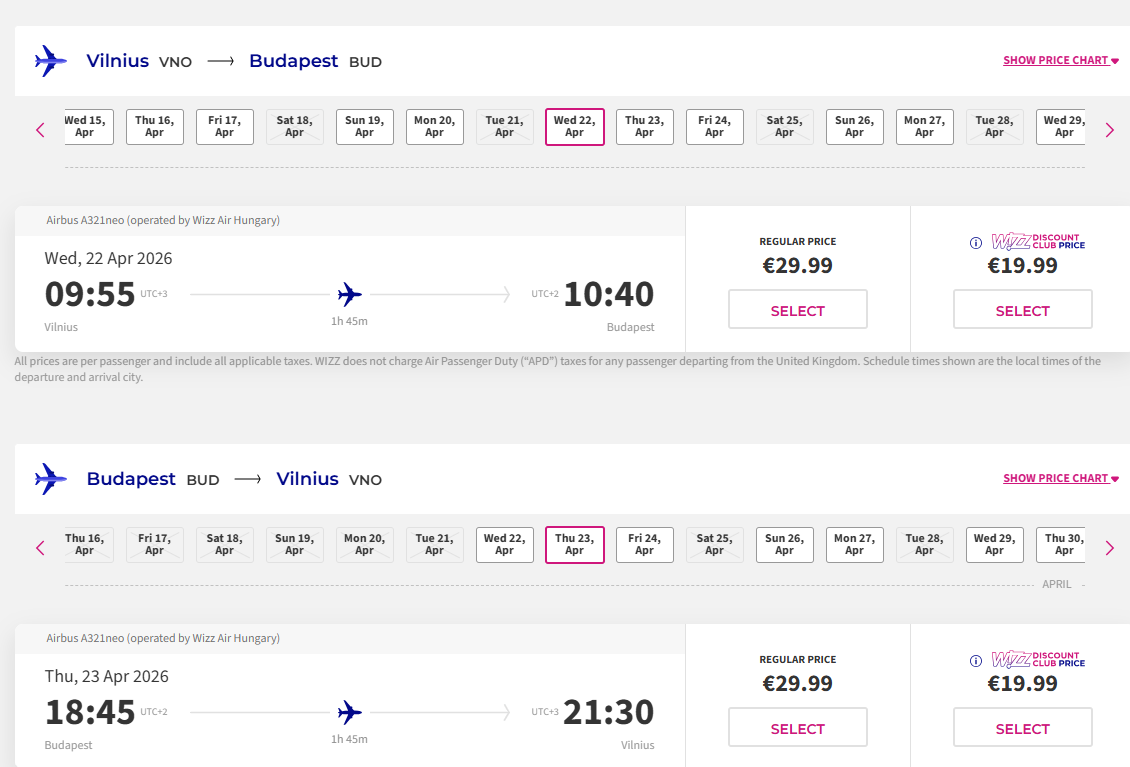Open info icon for outbound WIZZ Discount Club
The height and width of the screenshot is (767, 1130).
pos(976,243)
